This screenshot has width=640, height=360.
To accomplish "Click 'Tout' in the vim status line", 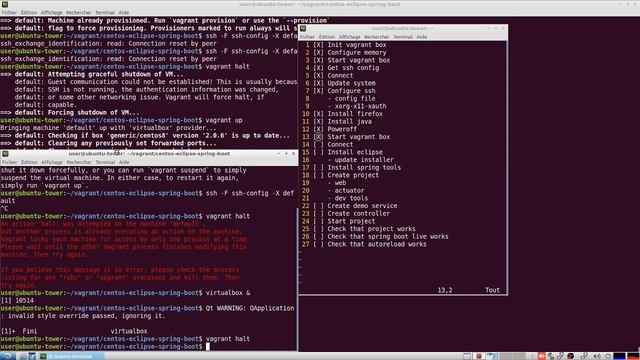I will coord(492,290).
